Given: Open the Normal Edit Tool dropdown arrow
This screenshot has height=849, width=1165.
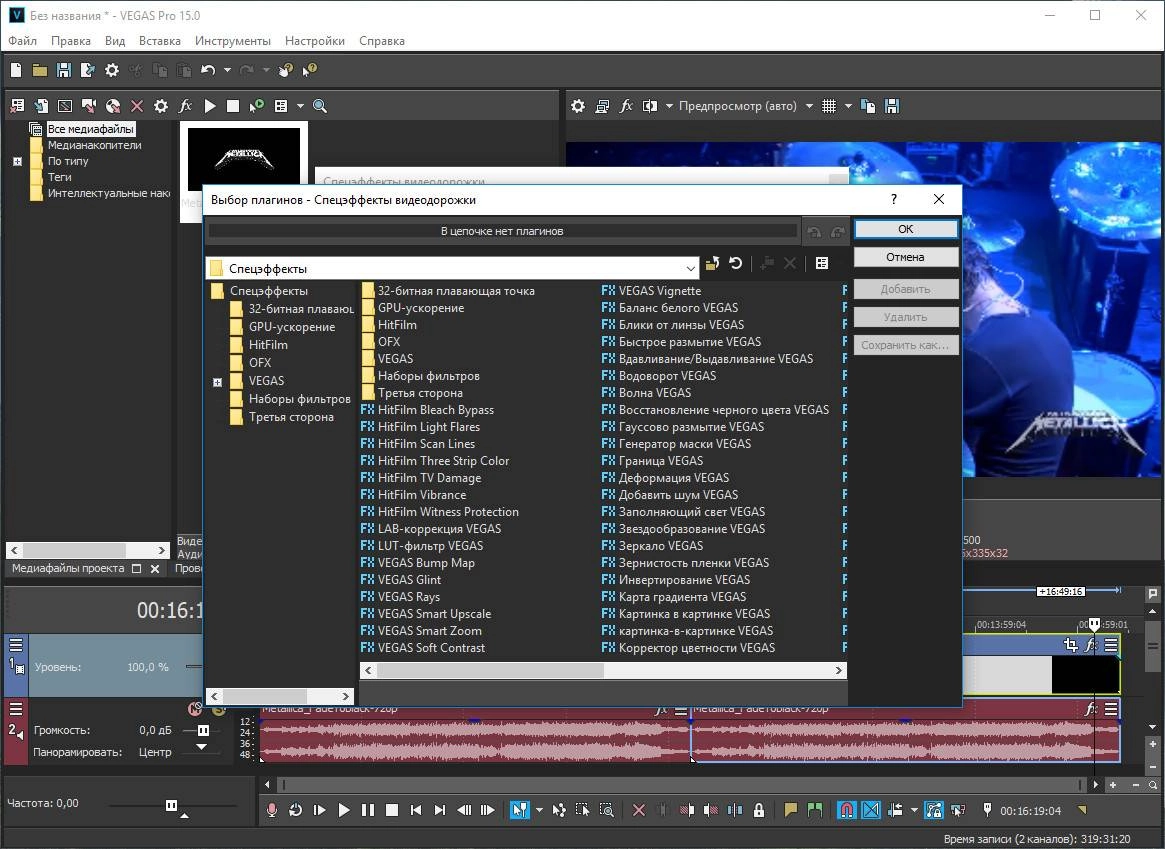Looking at the screenshot, I should click(x=539, y=810).
